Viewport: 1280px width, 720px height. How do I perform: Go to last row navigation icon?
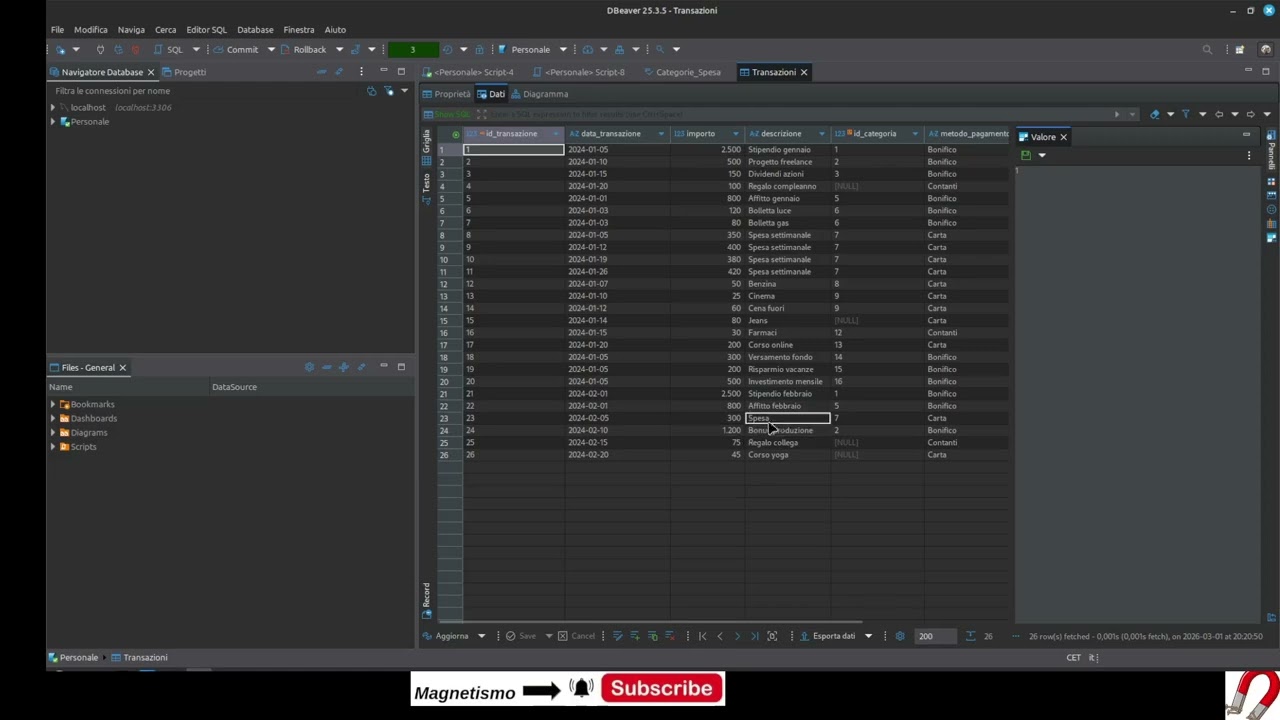(x=755, y=636)
